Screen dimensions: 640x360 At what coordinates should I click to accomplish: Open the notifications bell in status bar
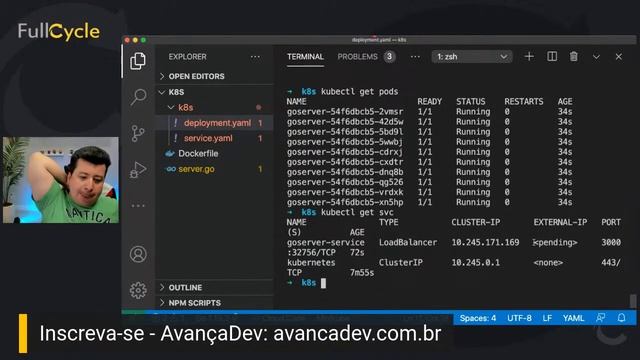click(x=621, y=318)
